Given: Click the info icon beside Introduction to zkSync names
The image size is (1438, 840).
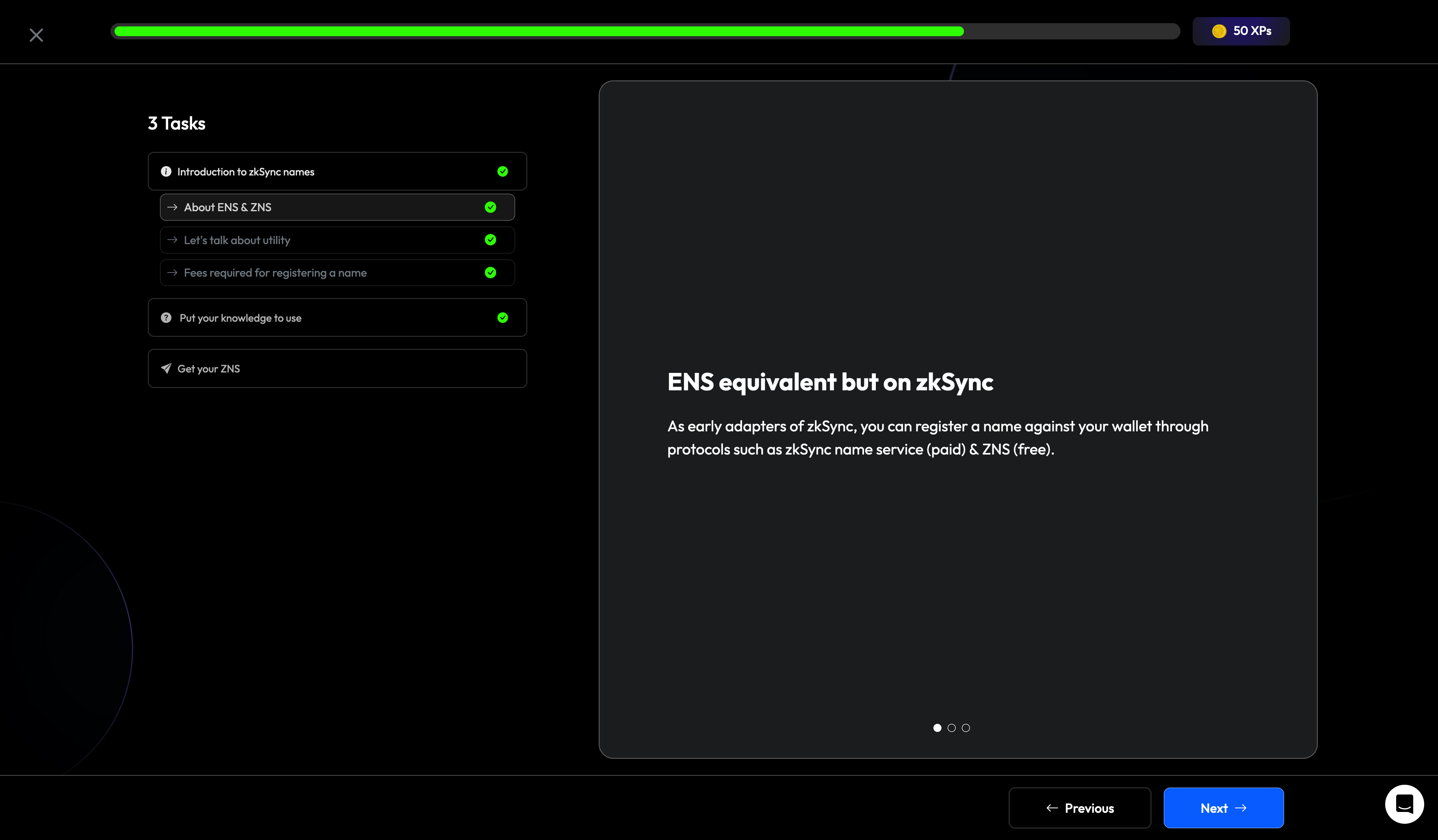Looking at the screenshot, I should point(166,172).
